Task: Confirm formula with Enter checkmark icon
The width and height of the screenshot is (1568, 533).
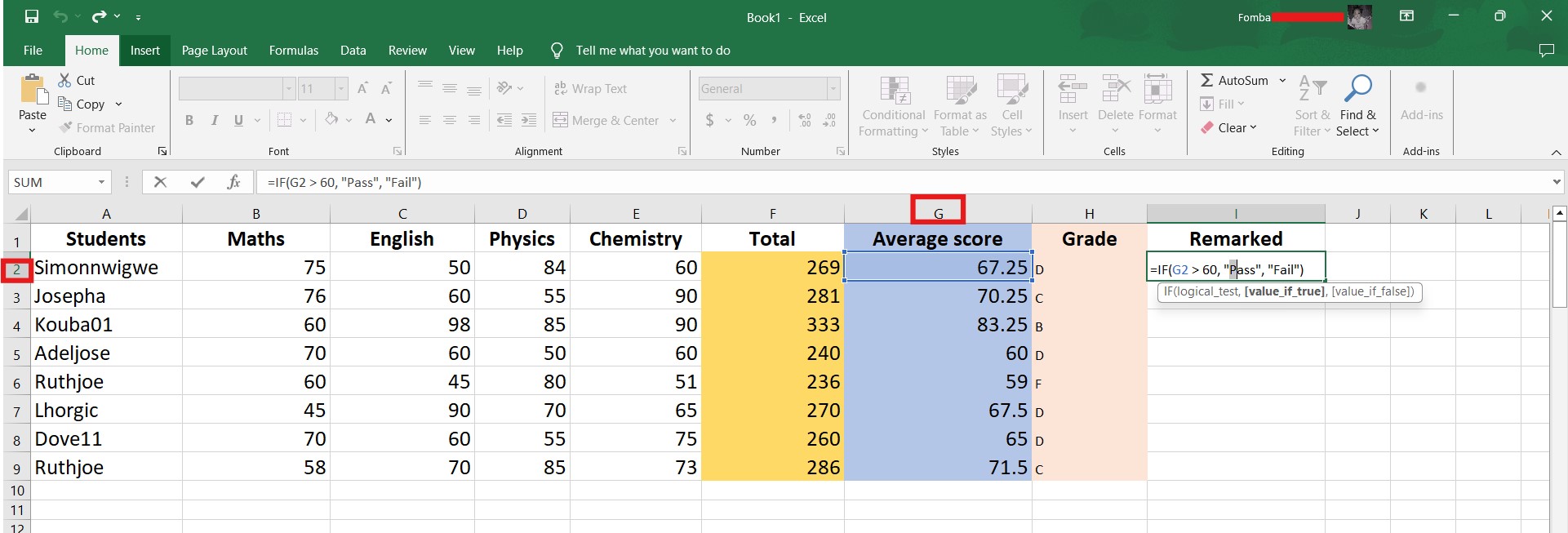Action: click(x=197, y=182)
